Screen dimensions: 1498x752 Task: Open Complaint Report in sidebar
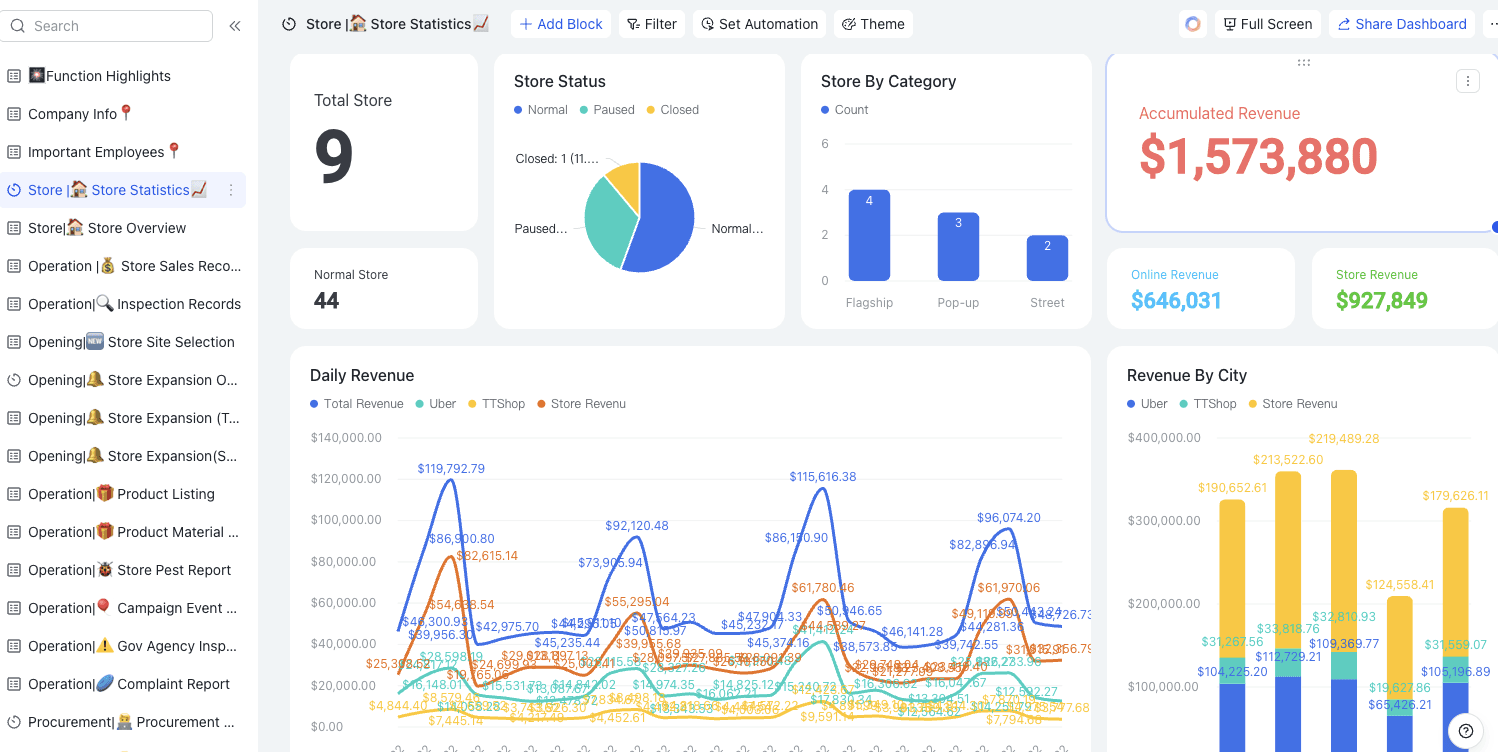(x=123, y=684)
